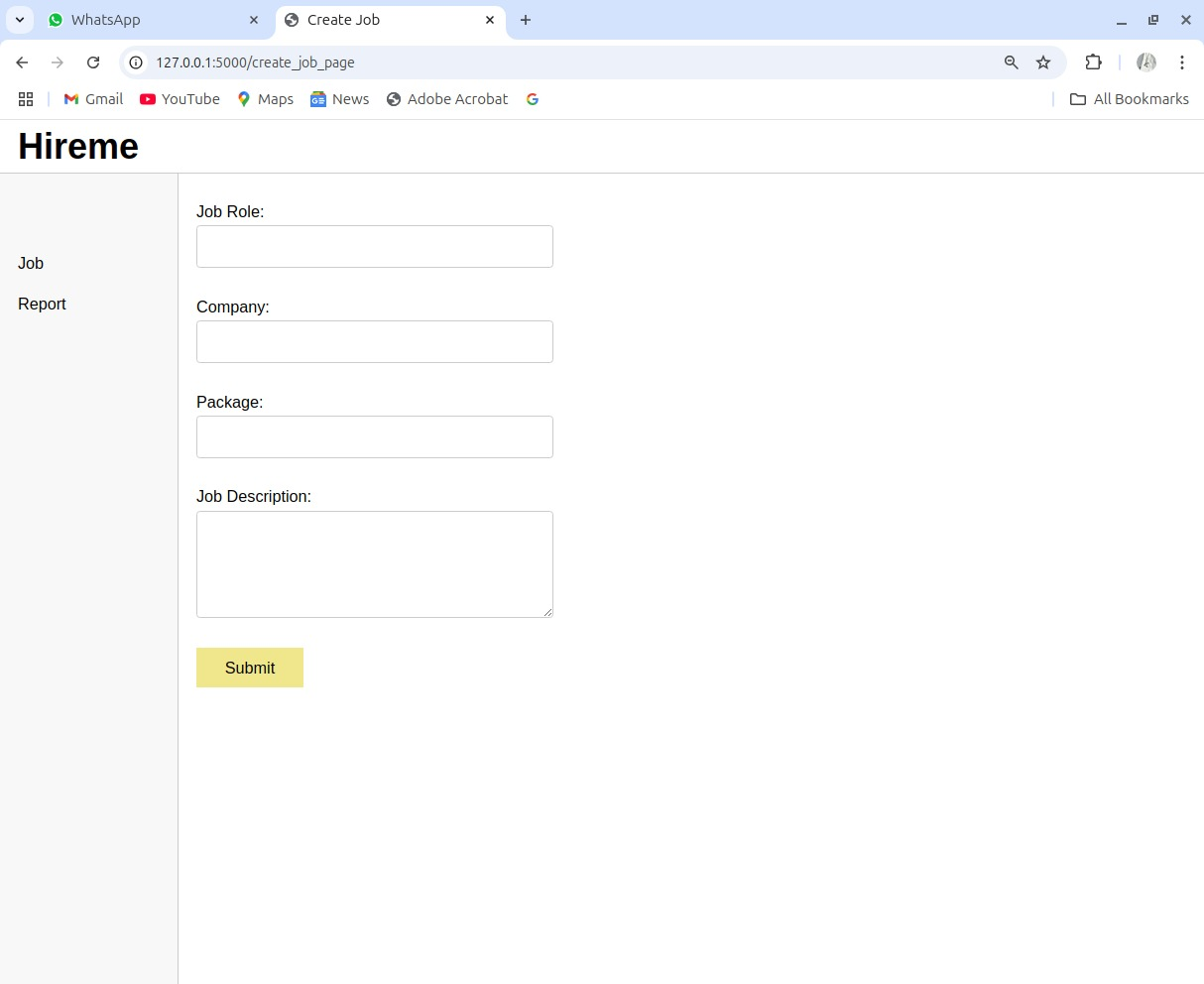Open the Report sidebar link
This screenshot has height=984, width=1204.
(x=42, y=304)
